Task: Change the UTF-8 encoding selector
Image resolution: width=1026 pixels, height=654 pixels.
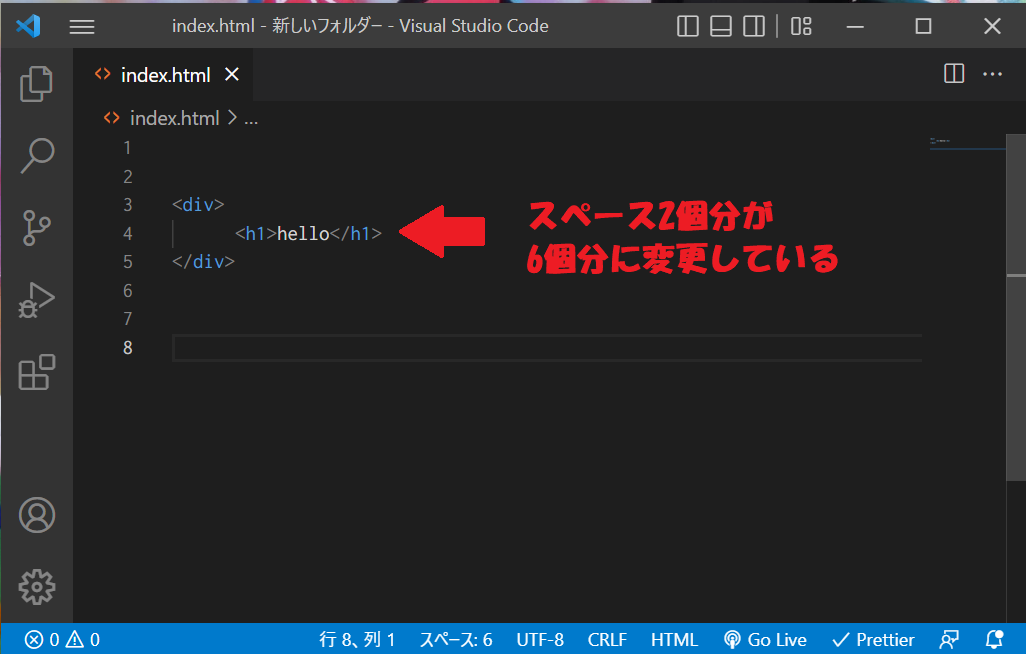Action: (540, 640)
